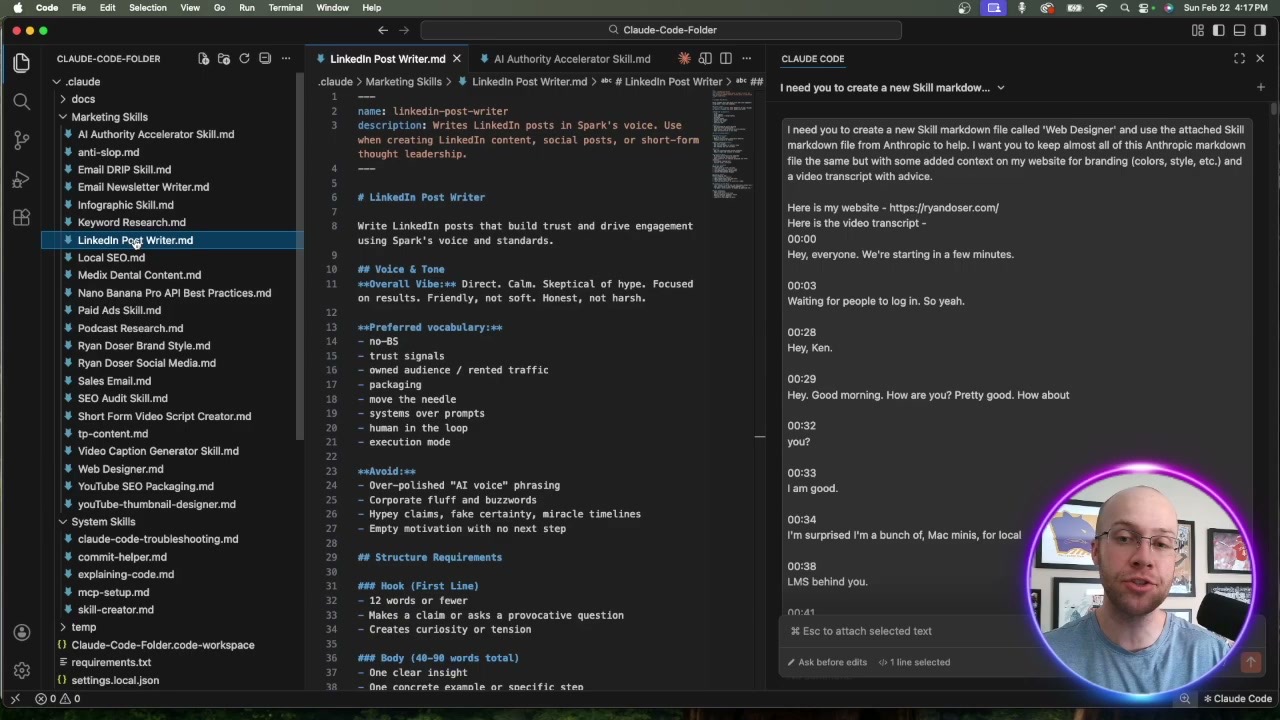Open the Explorer view in activity bar

pyautogui.click(x=21, y=63)
